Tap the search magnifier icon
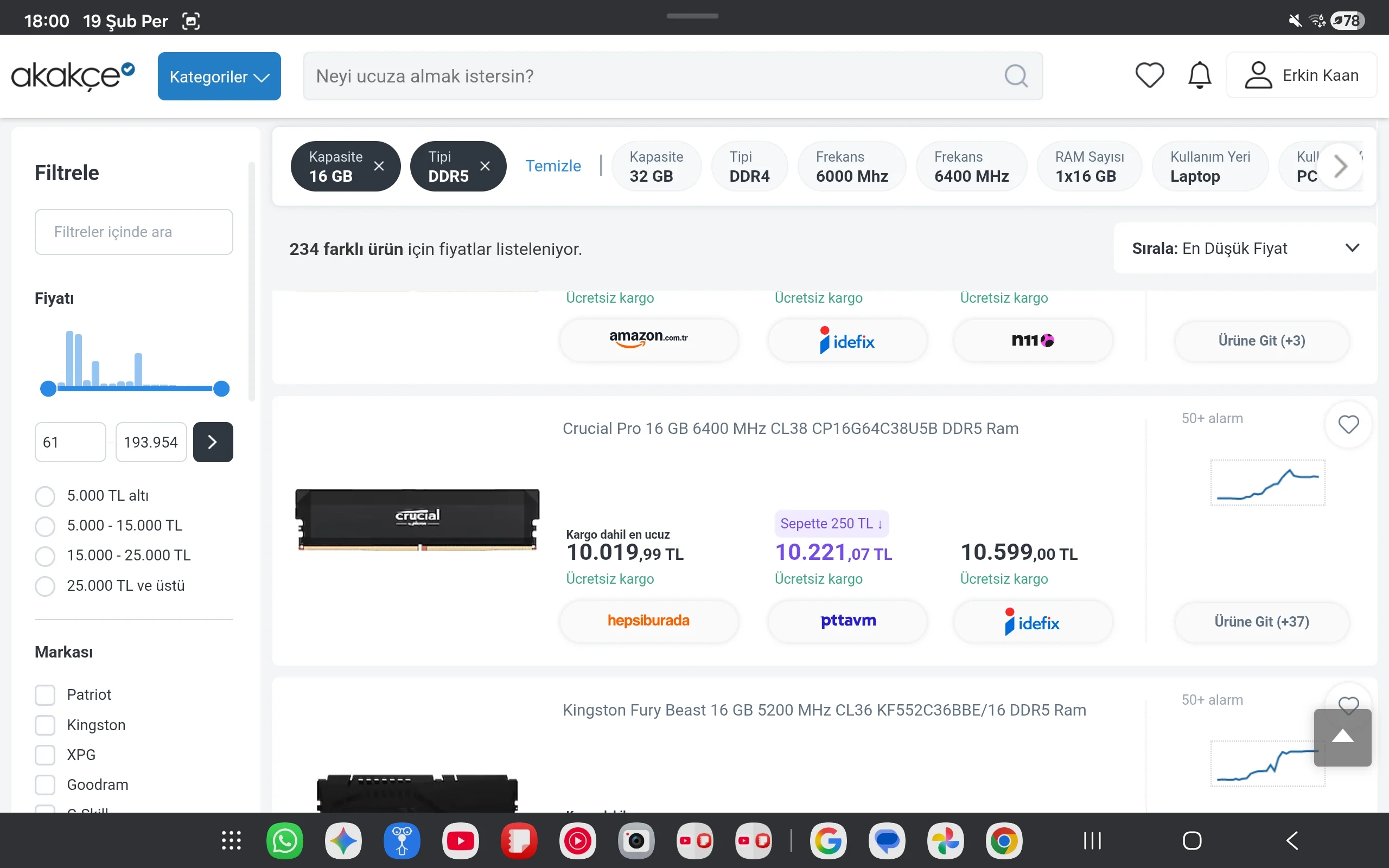The height and width of the screenshot is (868, 1389). point(1015,76)
